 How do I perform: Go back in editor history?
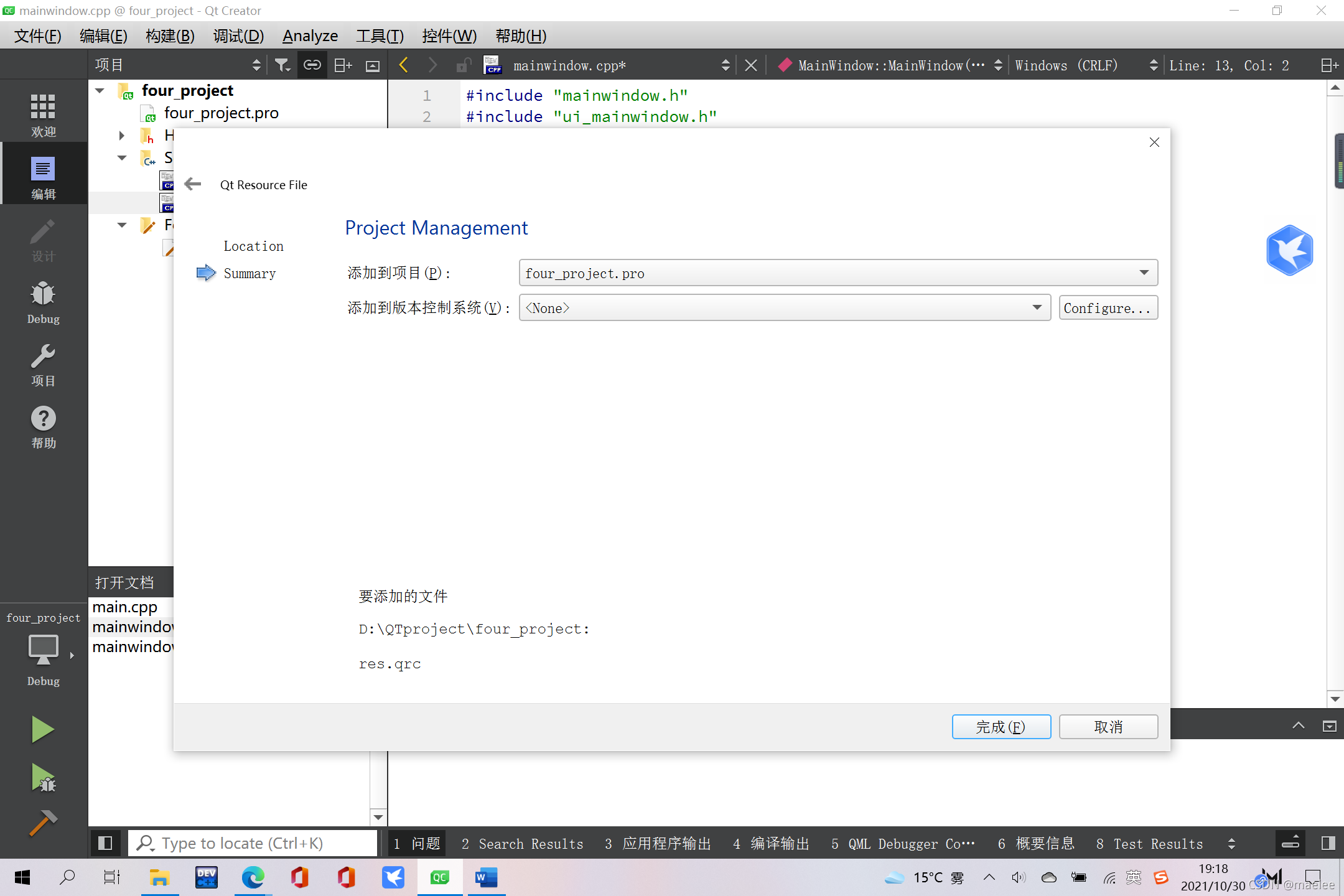click(404, 65)
